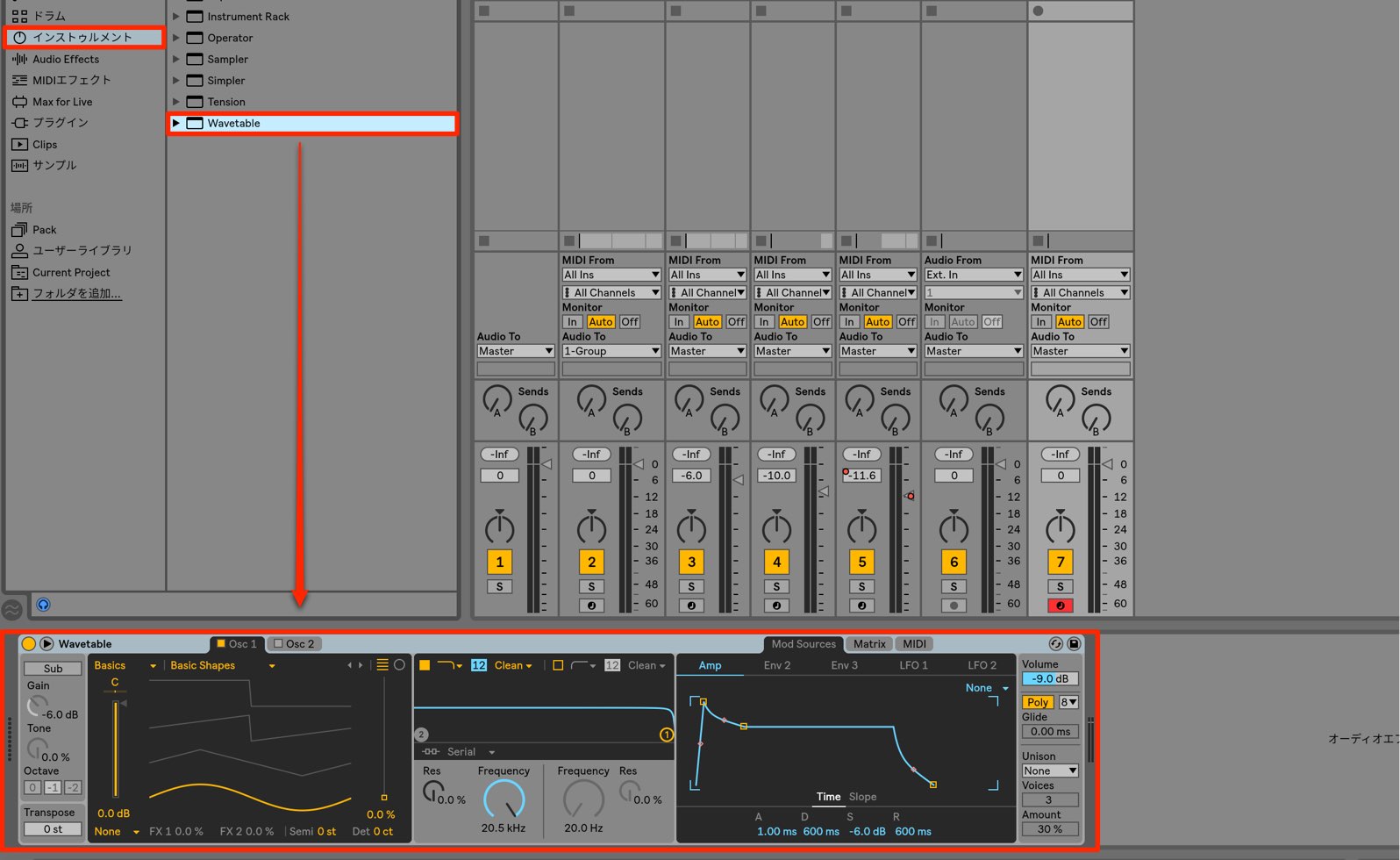Select the LFO 1 tab
Image resolution: width=1400 pixels, height=860 pixels.
pyautogui.click(x=913, y=665)
